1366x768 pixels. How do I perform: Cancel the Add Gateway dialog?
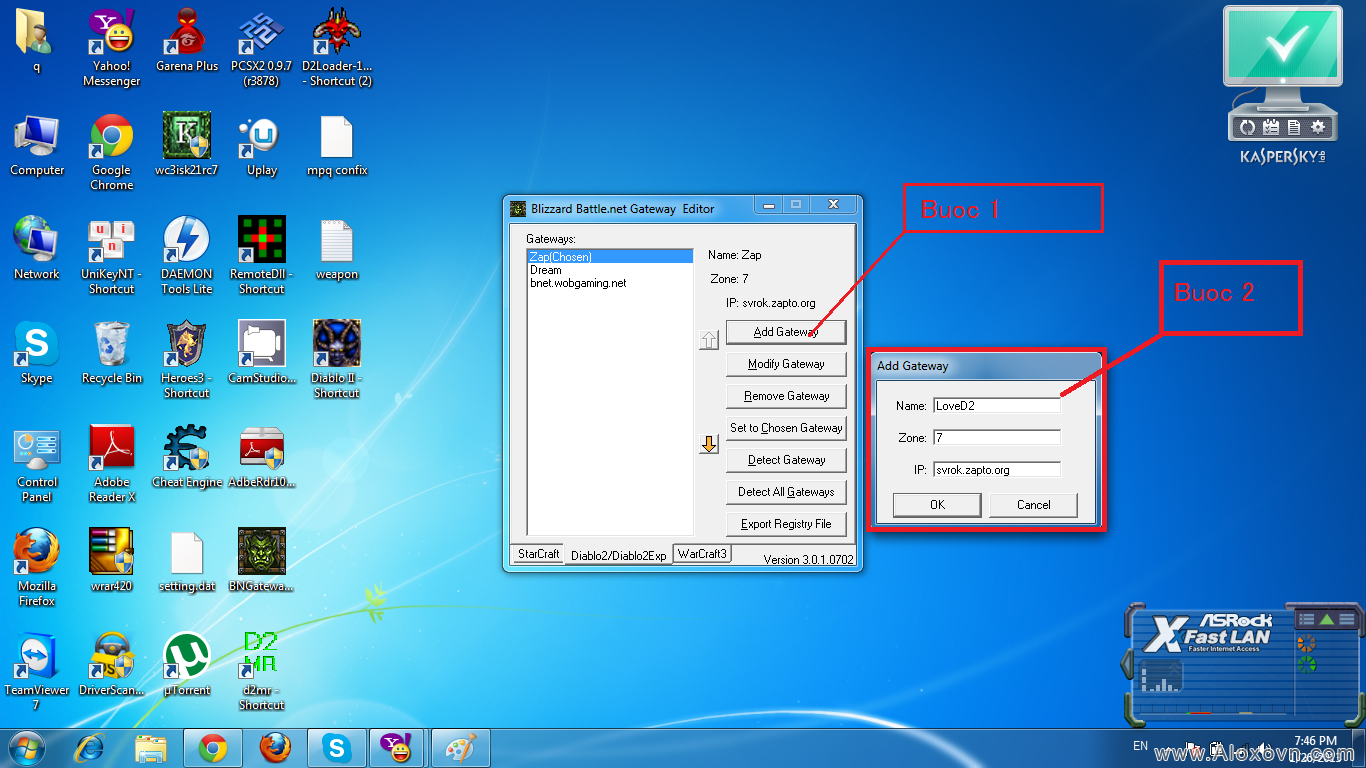pyautogui.click(x=1033, y=505)
